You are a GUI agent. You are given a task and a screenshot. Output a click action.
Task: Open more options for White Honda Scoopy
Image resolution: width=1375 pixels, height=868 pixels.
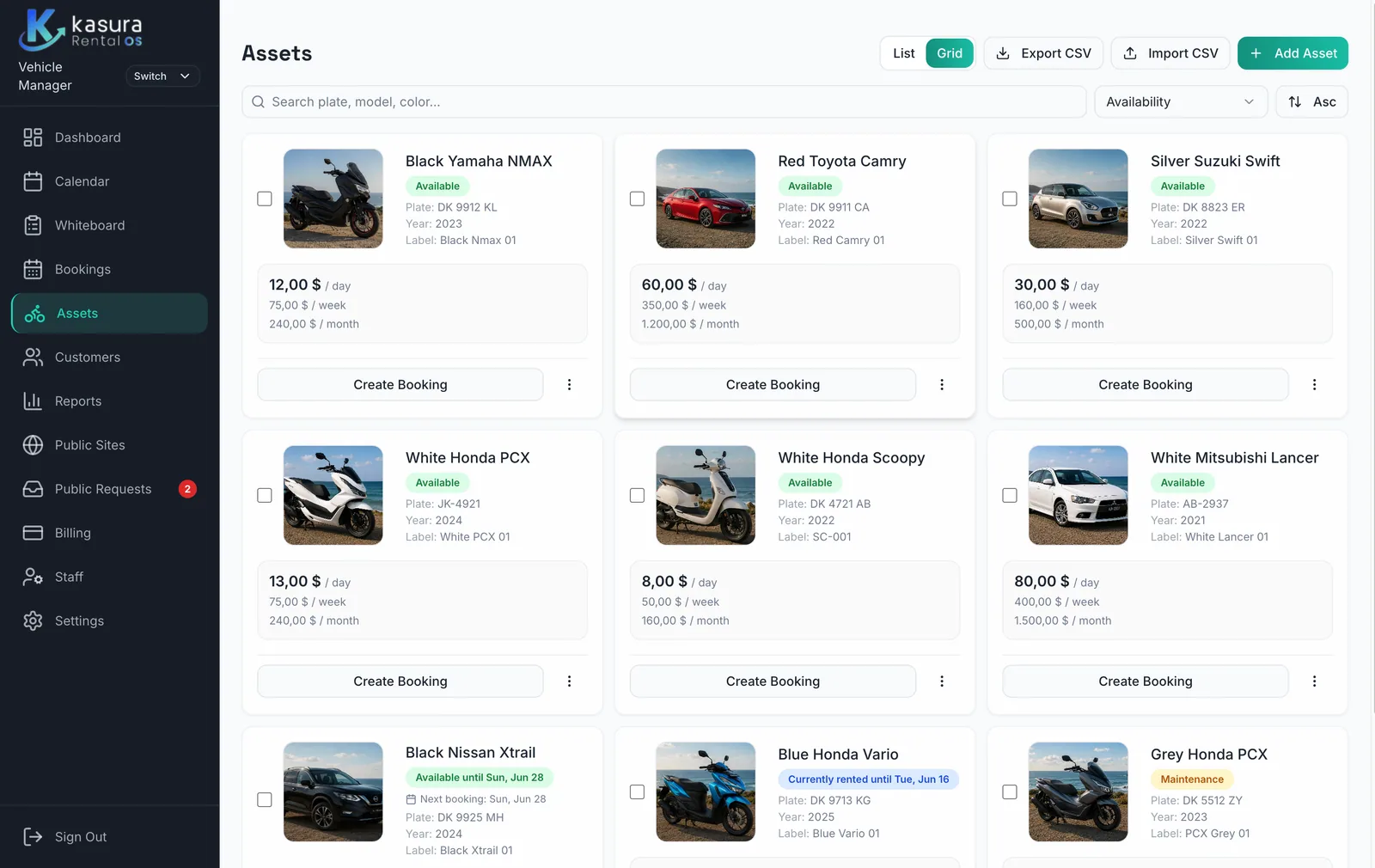click(942, 682)
